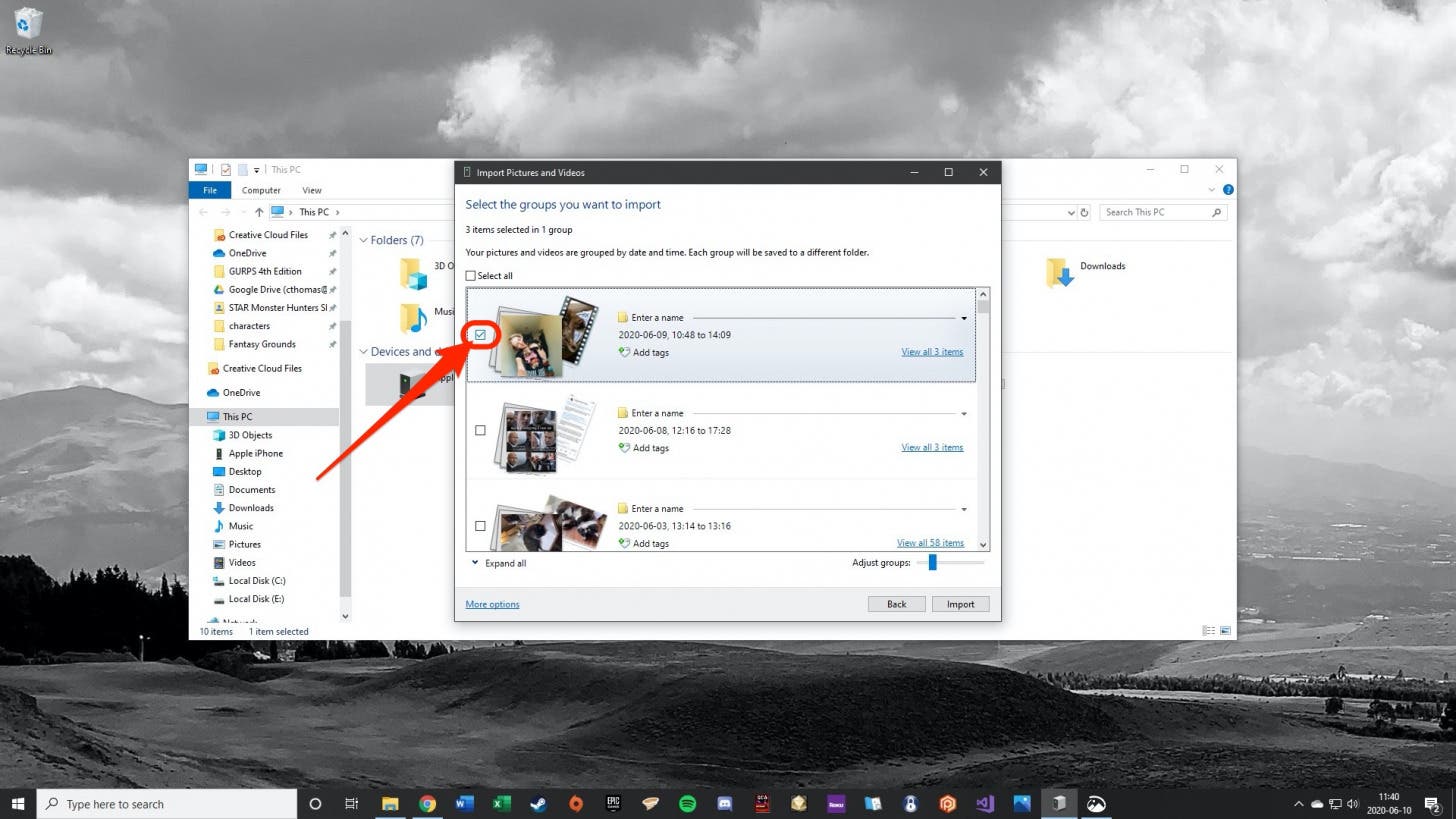Switch to the View ribbon tab
This screenshot has width=1456, height=819.
click(312, 190)
